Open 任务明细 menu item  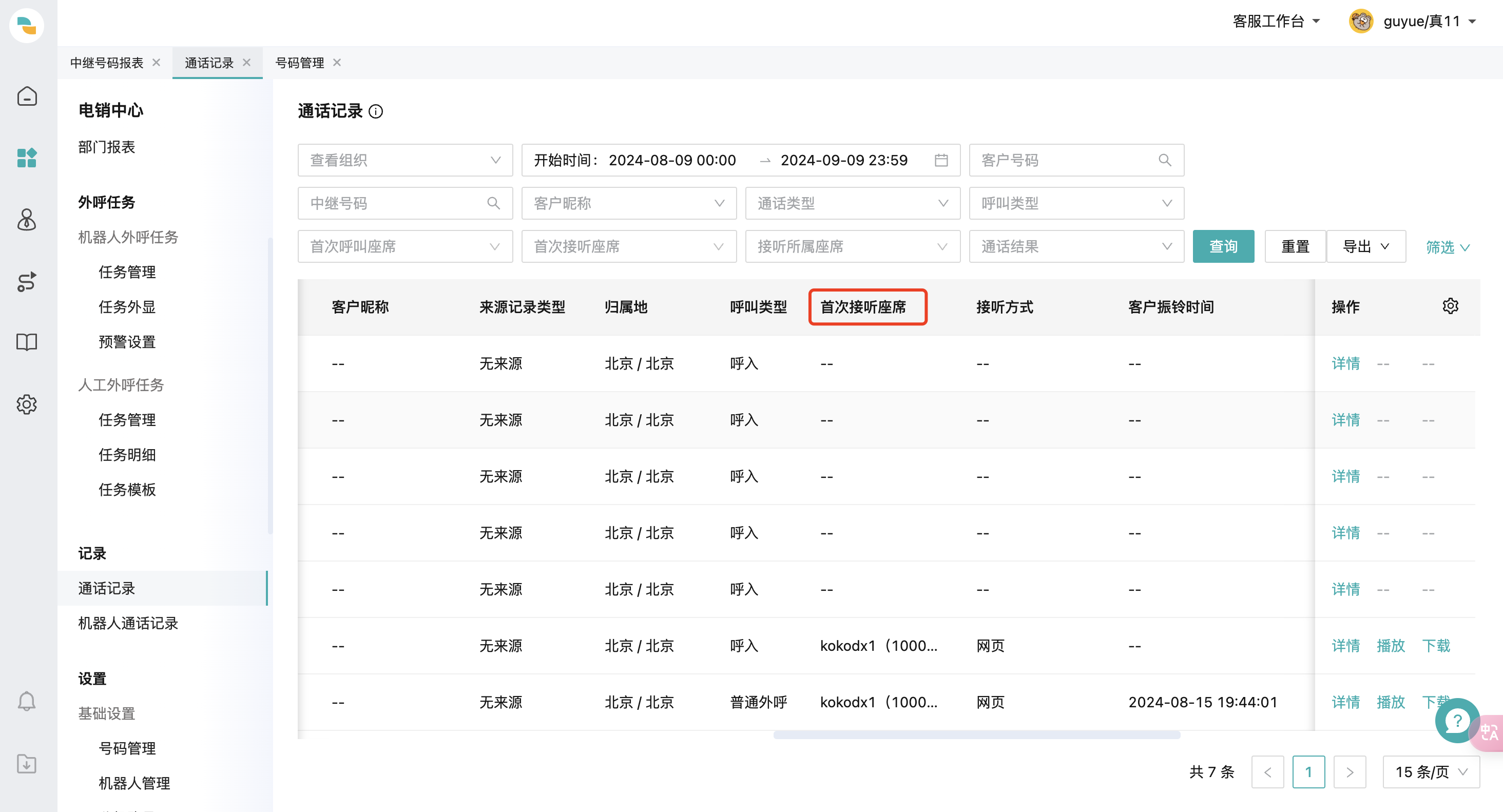coord(127,455)
